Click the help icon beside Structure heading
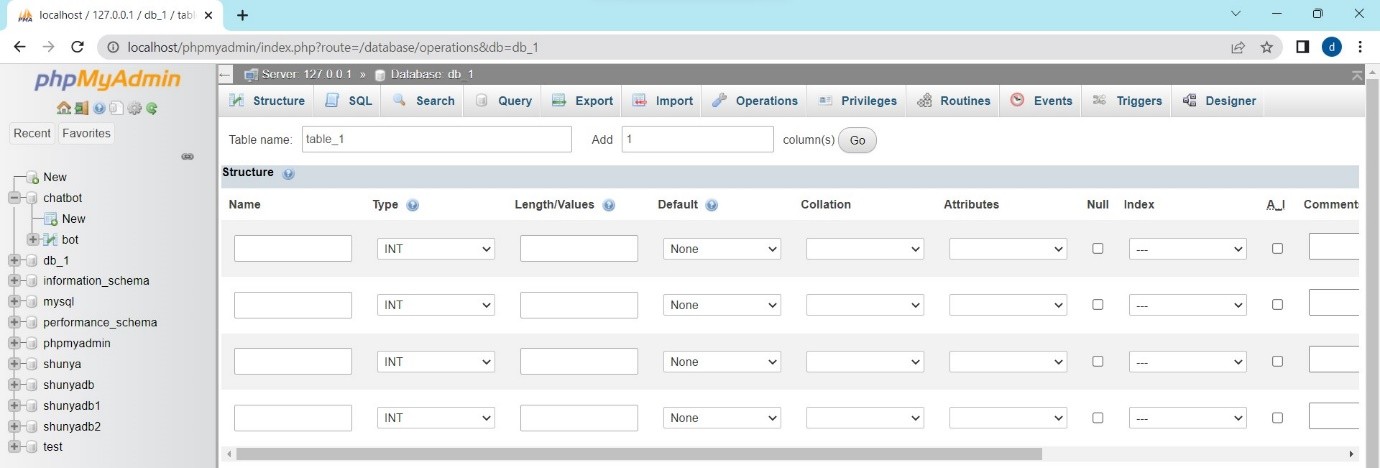Viewport: 1380px width, 468px height. coord(289,173)
